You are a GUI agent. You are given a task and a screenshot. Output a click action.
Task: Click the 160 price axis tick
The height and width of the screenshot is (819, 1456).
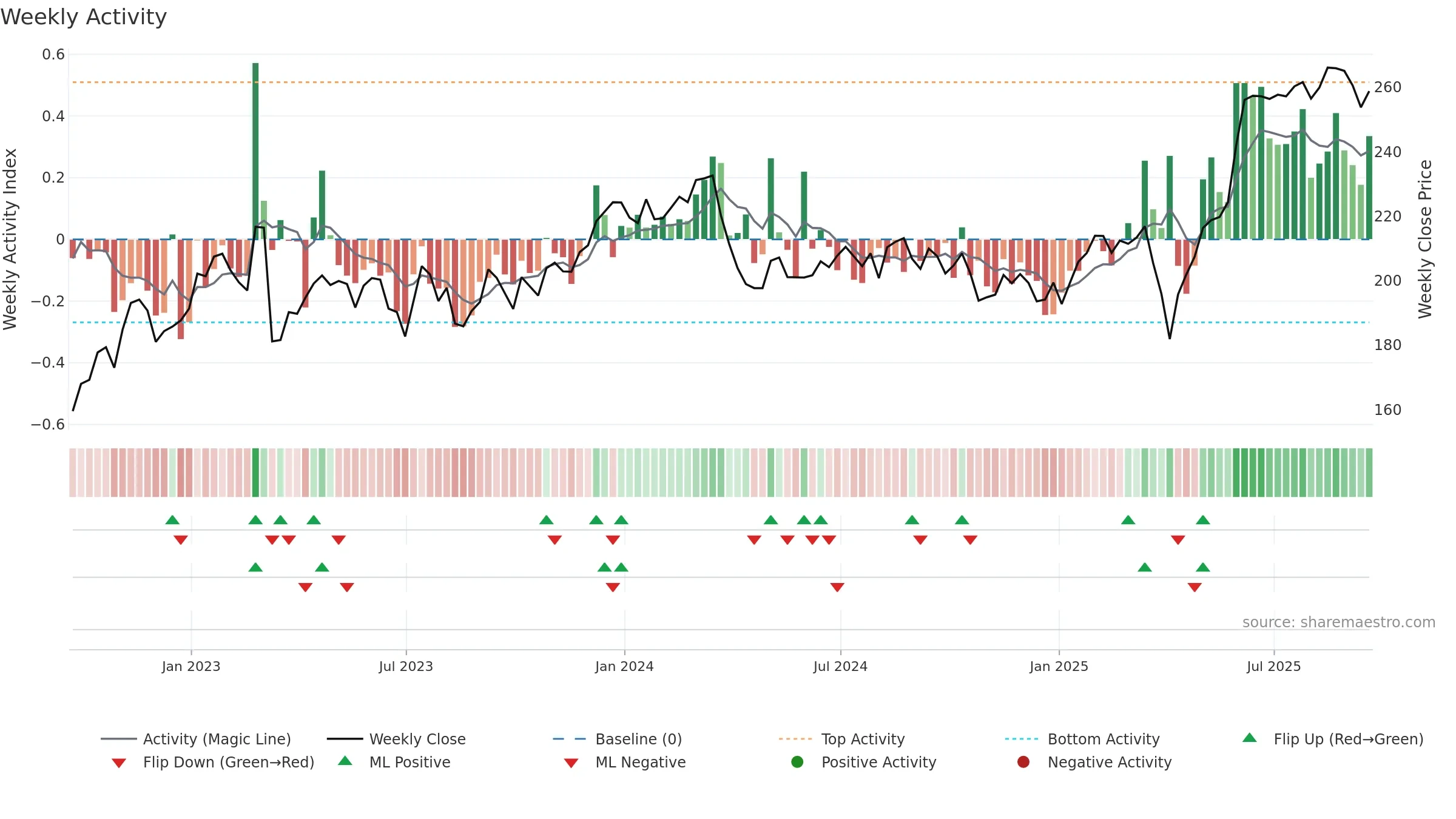pyautogui.click(x=1388, y=410)
